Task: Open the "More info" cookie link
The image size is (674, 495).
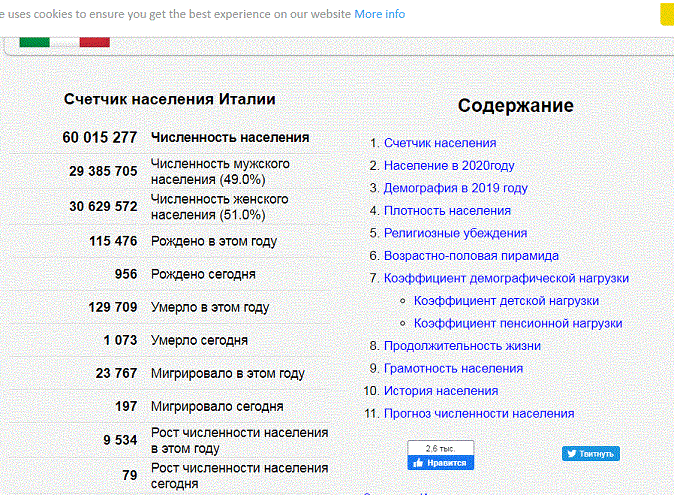Action: (x=379, y=14)
